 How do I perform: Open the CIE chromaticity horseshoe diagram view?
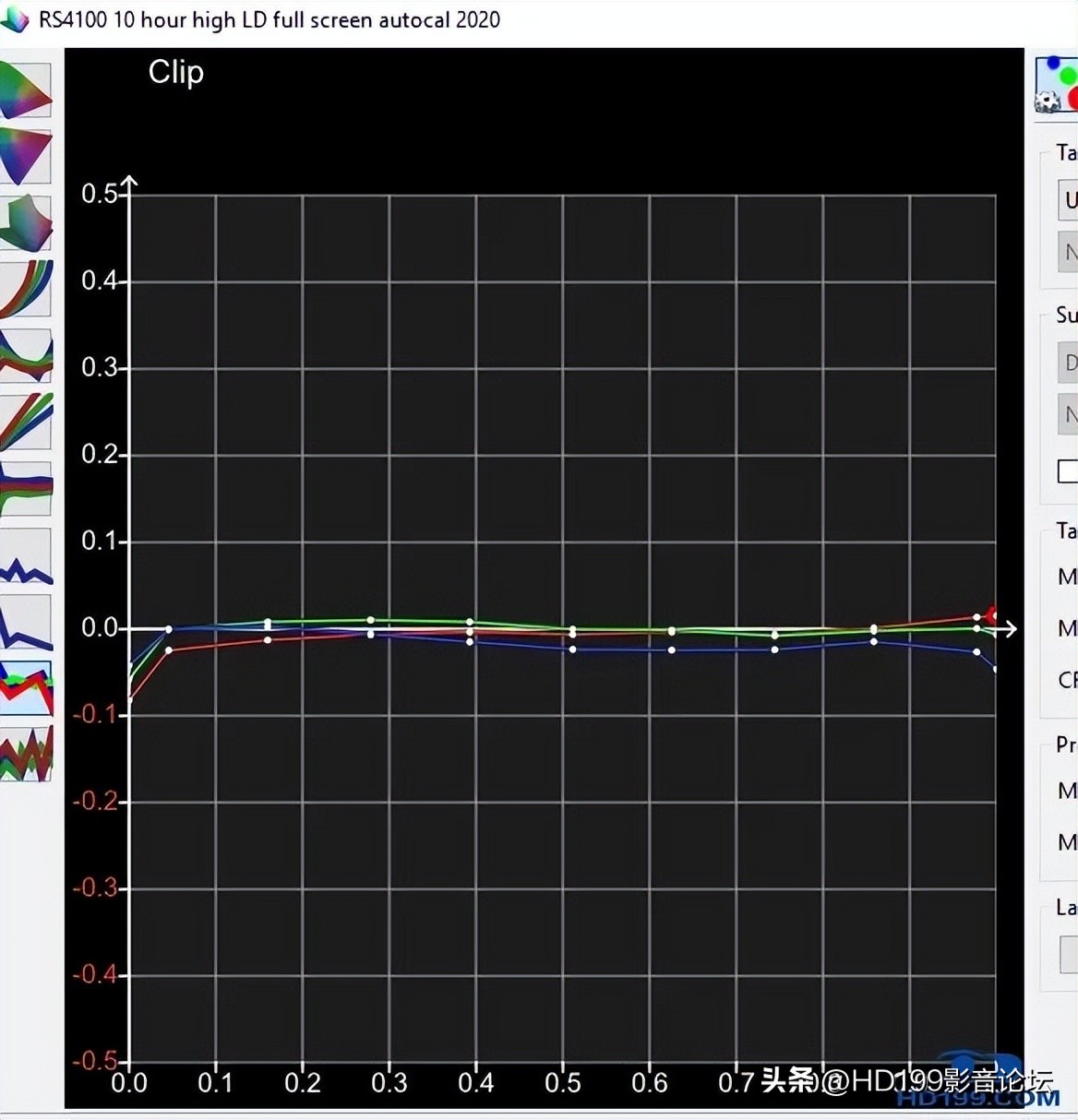pos(26,90)
